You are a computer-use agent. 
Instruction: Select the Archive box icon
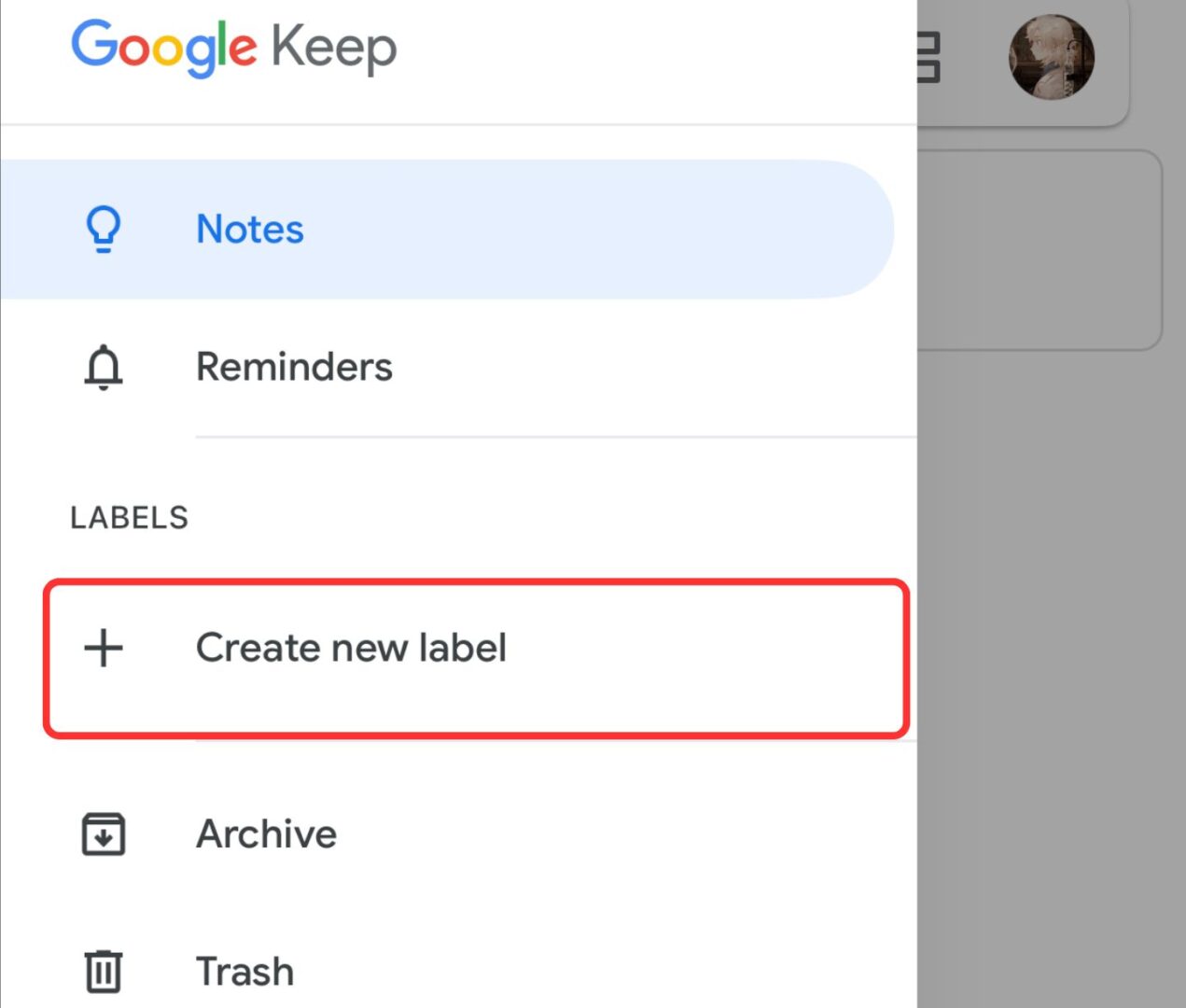point(103,833)
